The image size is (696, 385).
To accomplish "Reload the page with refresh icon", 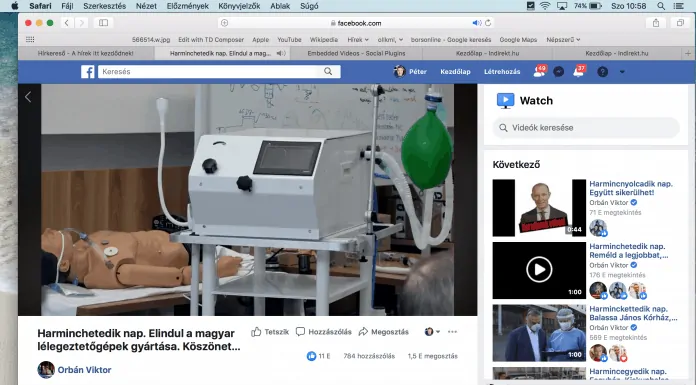I will (x=488, y=23).
